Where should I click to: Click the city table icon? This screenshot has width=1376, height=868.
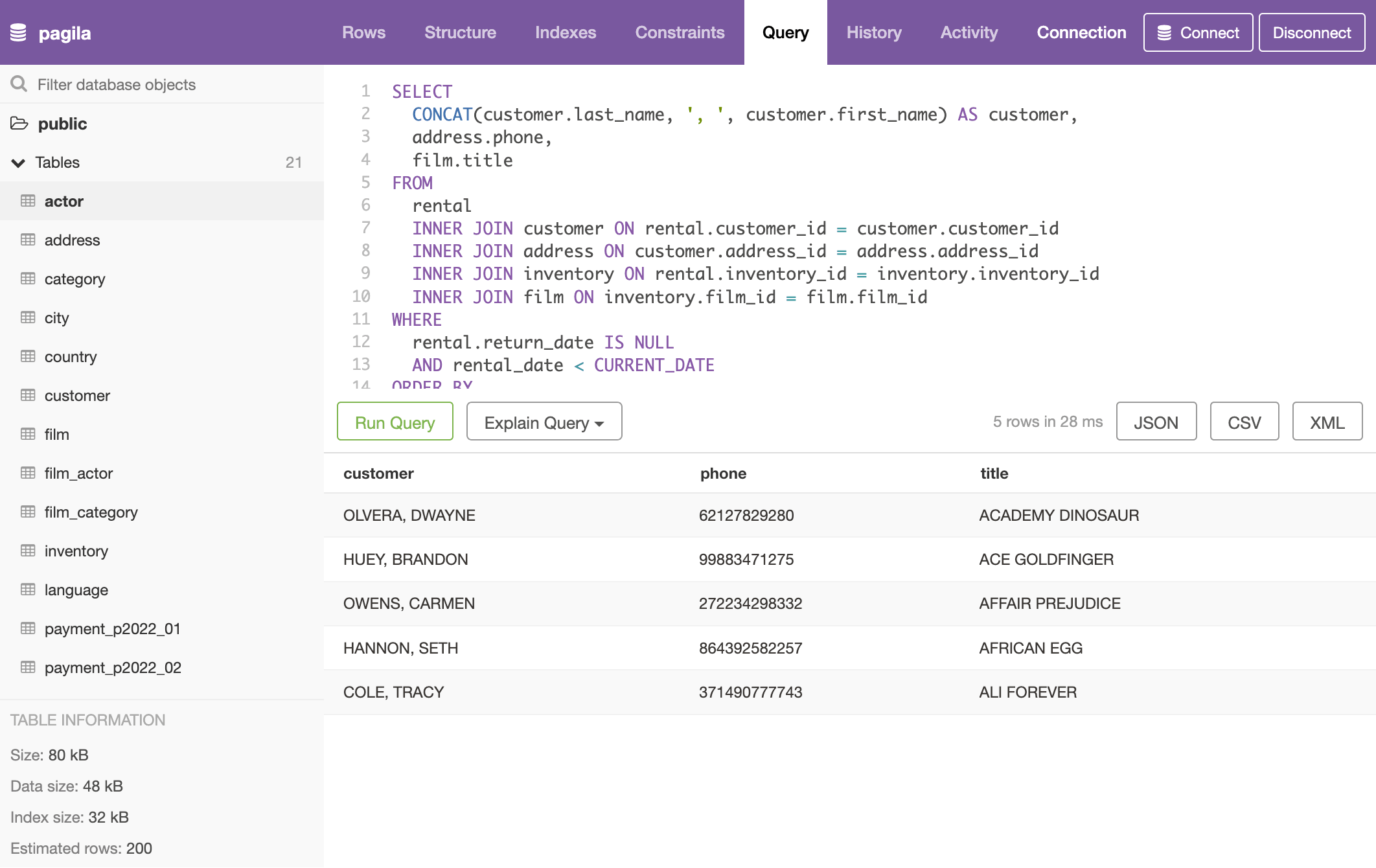(x=28, y=318)
